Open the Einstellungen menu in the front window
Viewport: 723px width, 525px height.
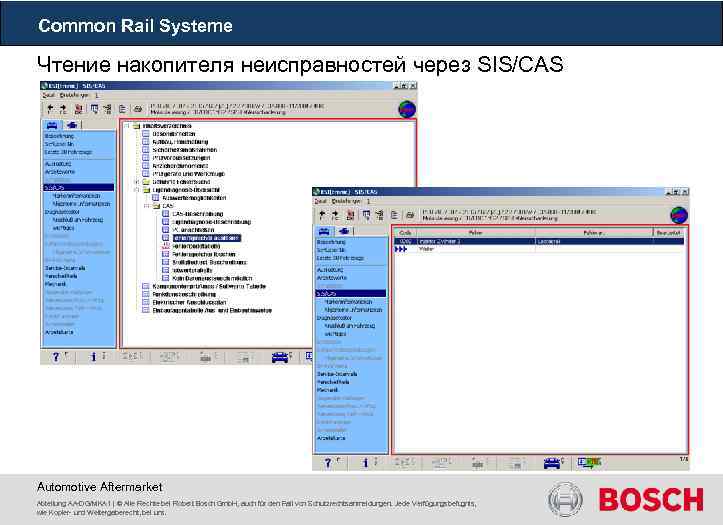[346, 201]
